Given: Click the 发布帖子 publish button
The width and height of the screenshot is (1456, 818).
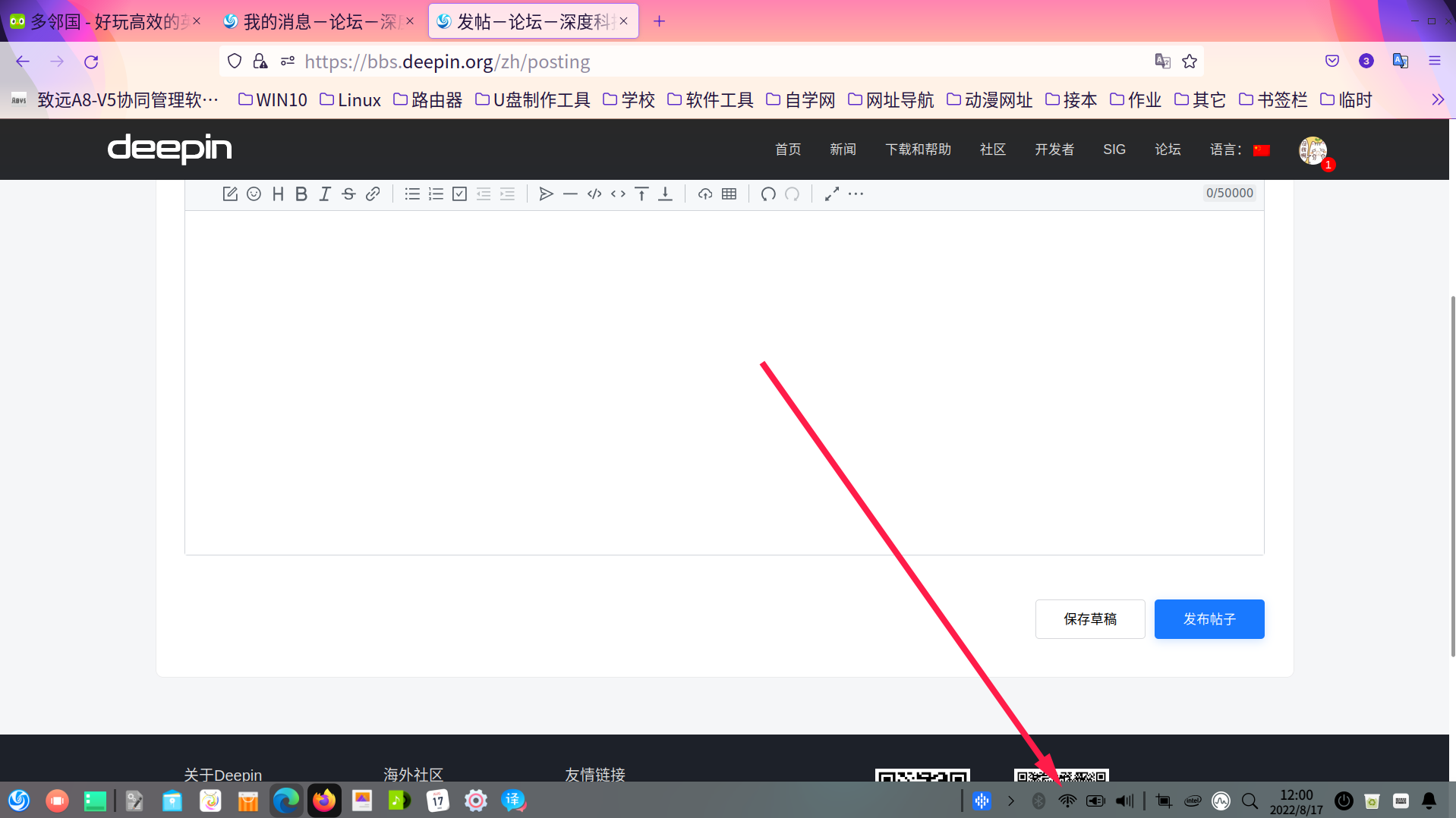Looking at the screenshot, I should tap(1209, 618).
